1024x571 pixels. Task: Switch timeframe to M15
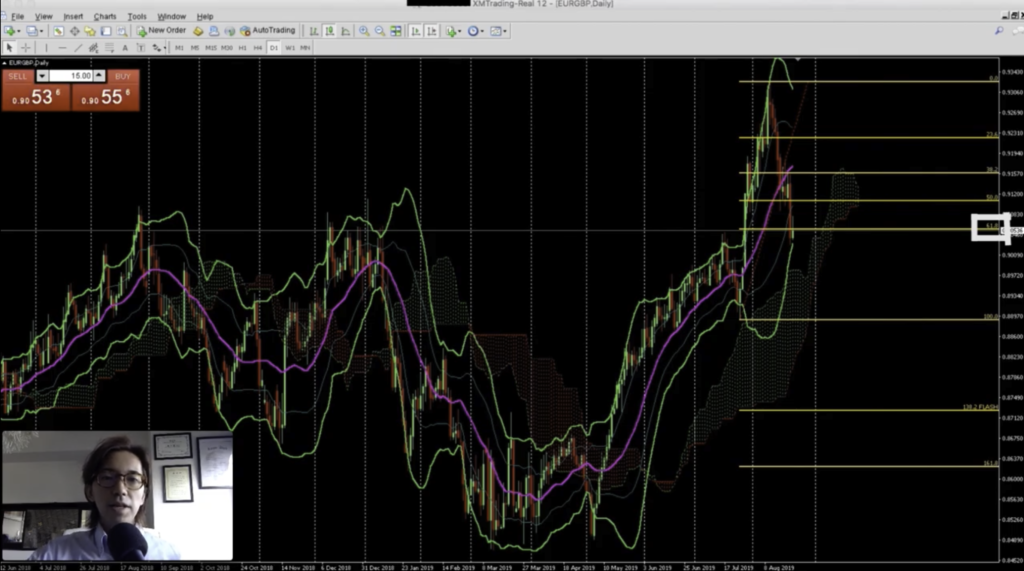[x=210, y=48]
